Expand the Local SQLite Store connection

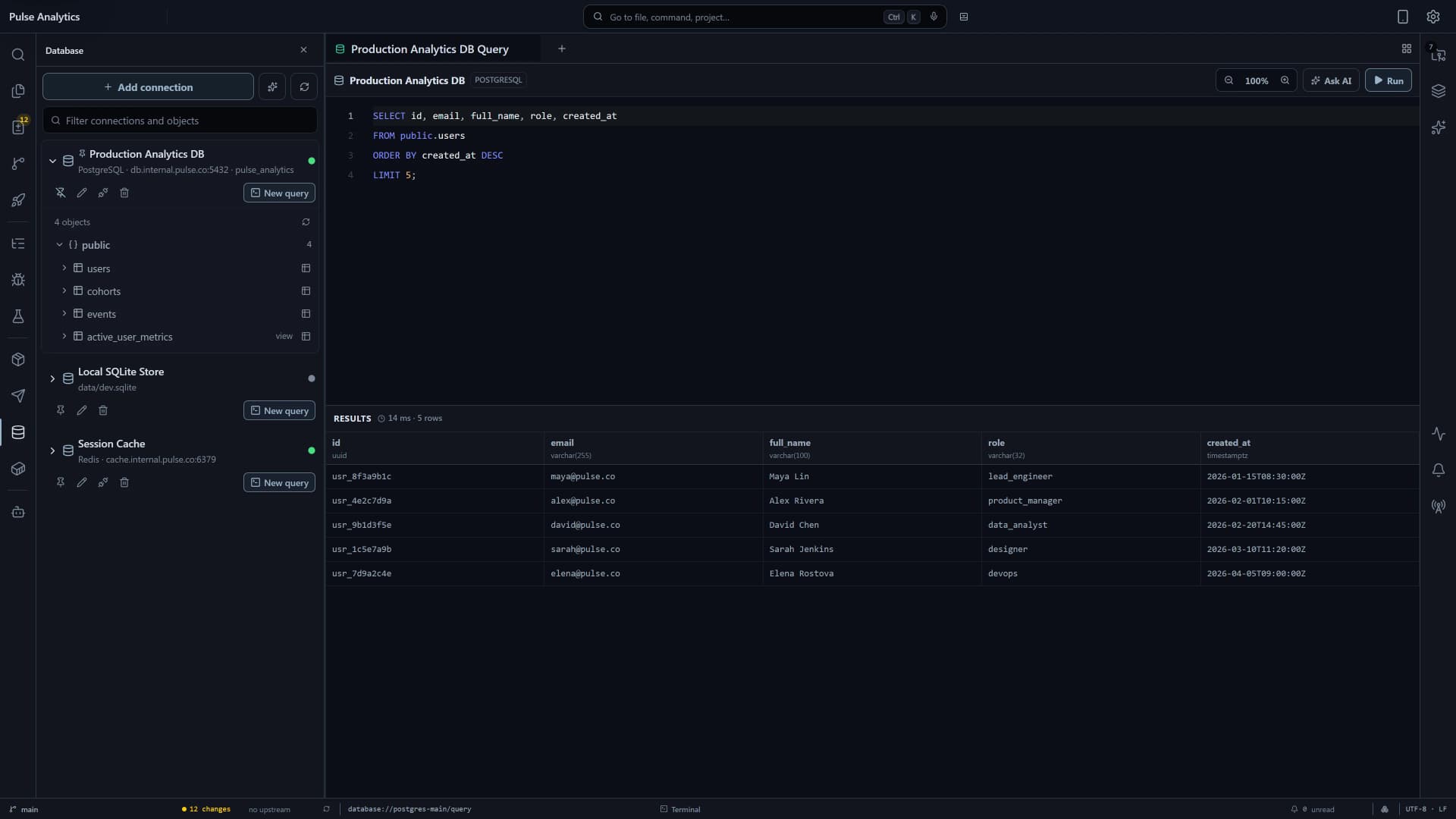[x=52, y=378]
